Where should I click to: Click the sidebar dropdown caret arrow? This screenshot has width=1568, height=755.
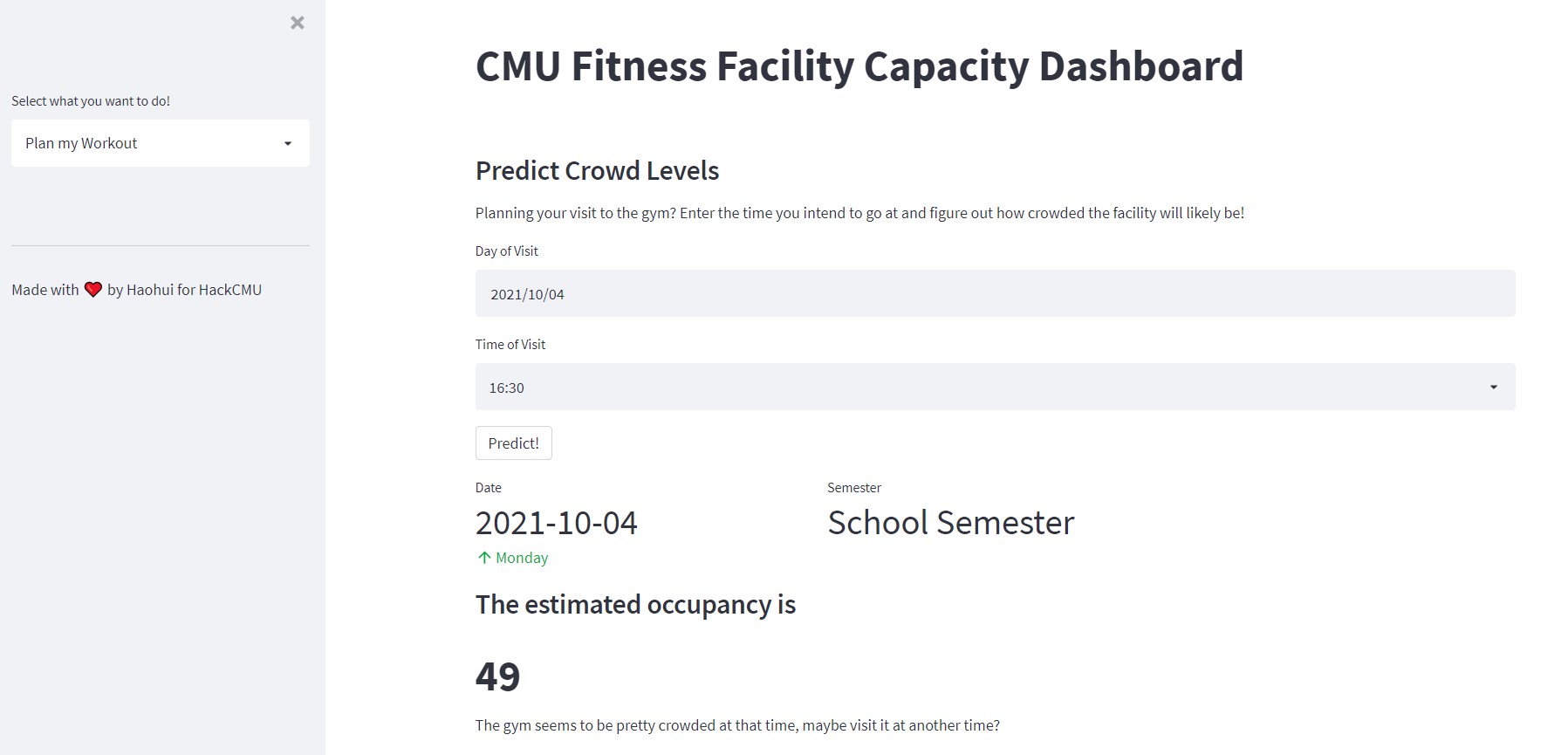coord(288,143)
